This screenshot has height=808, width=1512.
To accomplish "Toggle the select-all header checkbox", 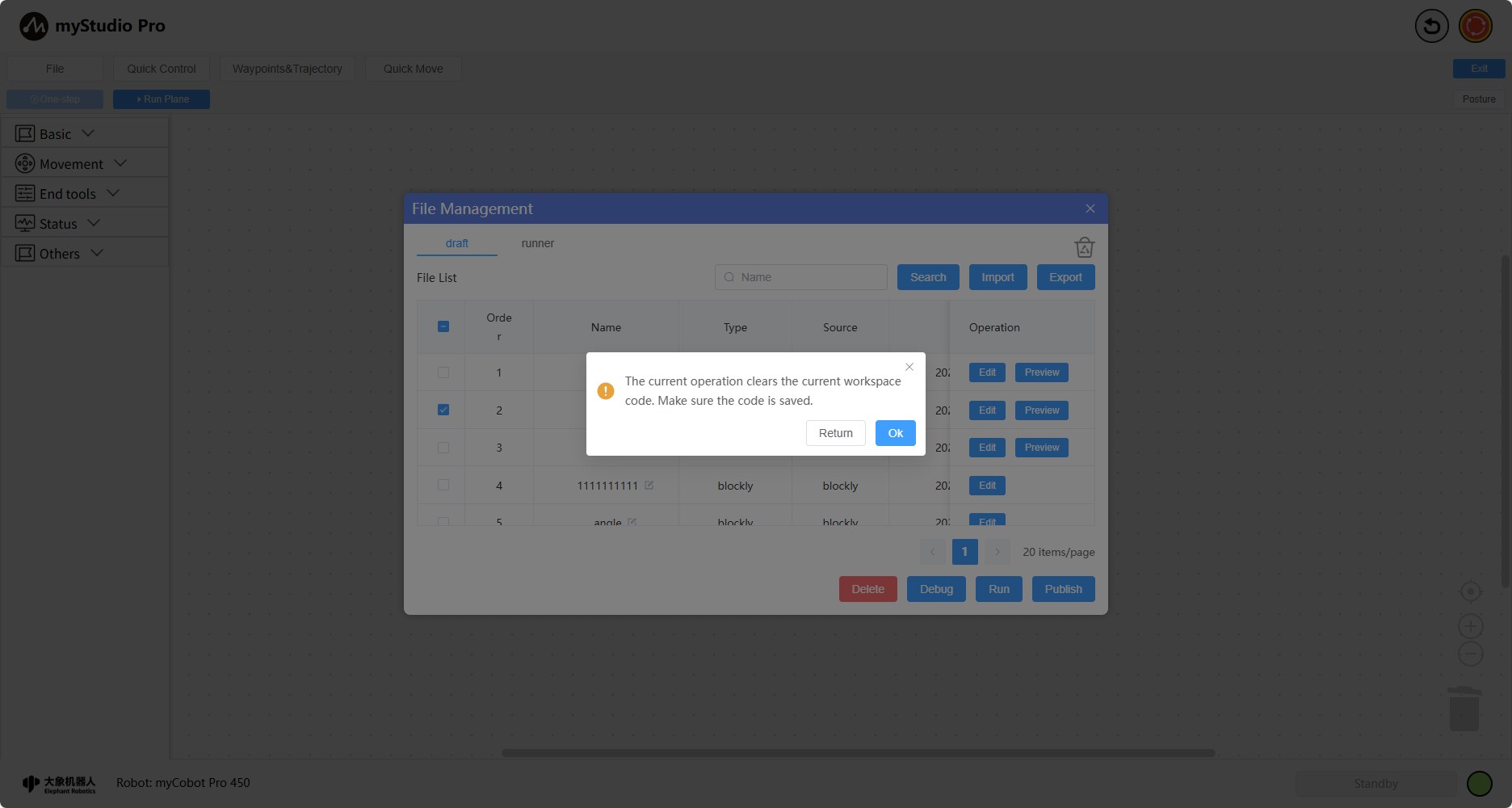I will click(443, 326).
